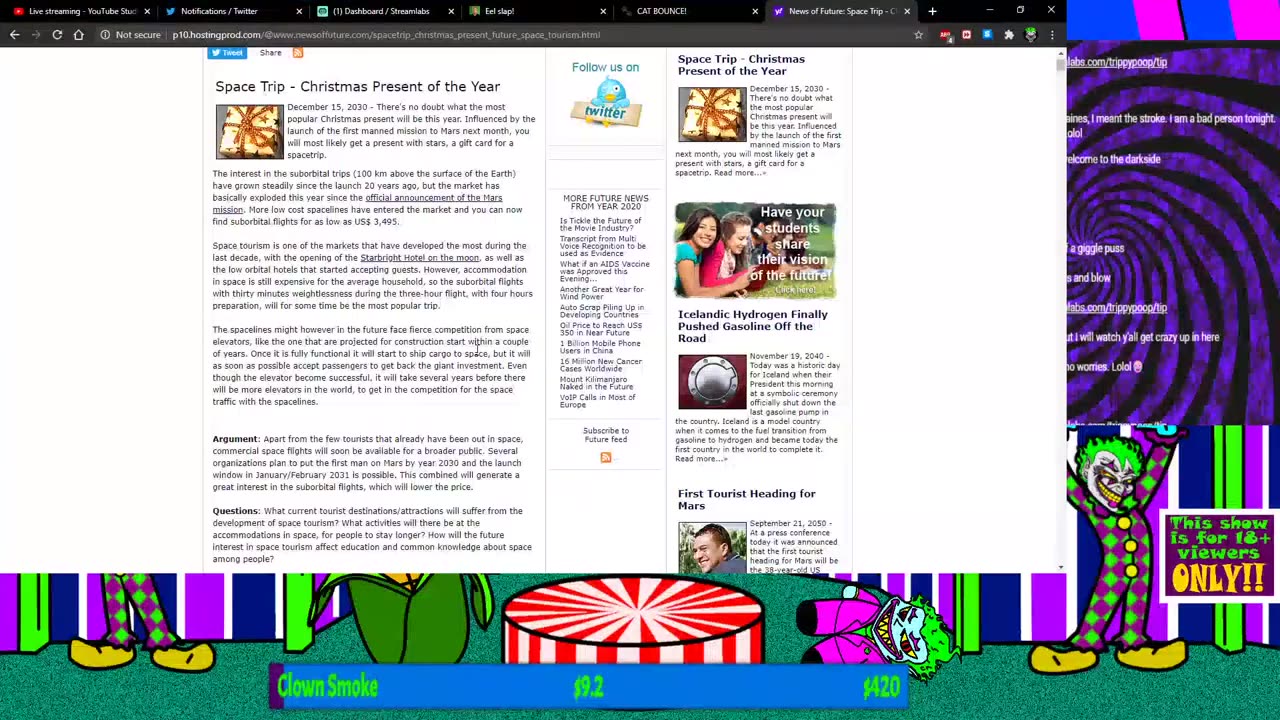Click the RSS icon under Subscribe feed

[605, 457]
